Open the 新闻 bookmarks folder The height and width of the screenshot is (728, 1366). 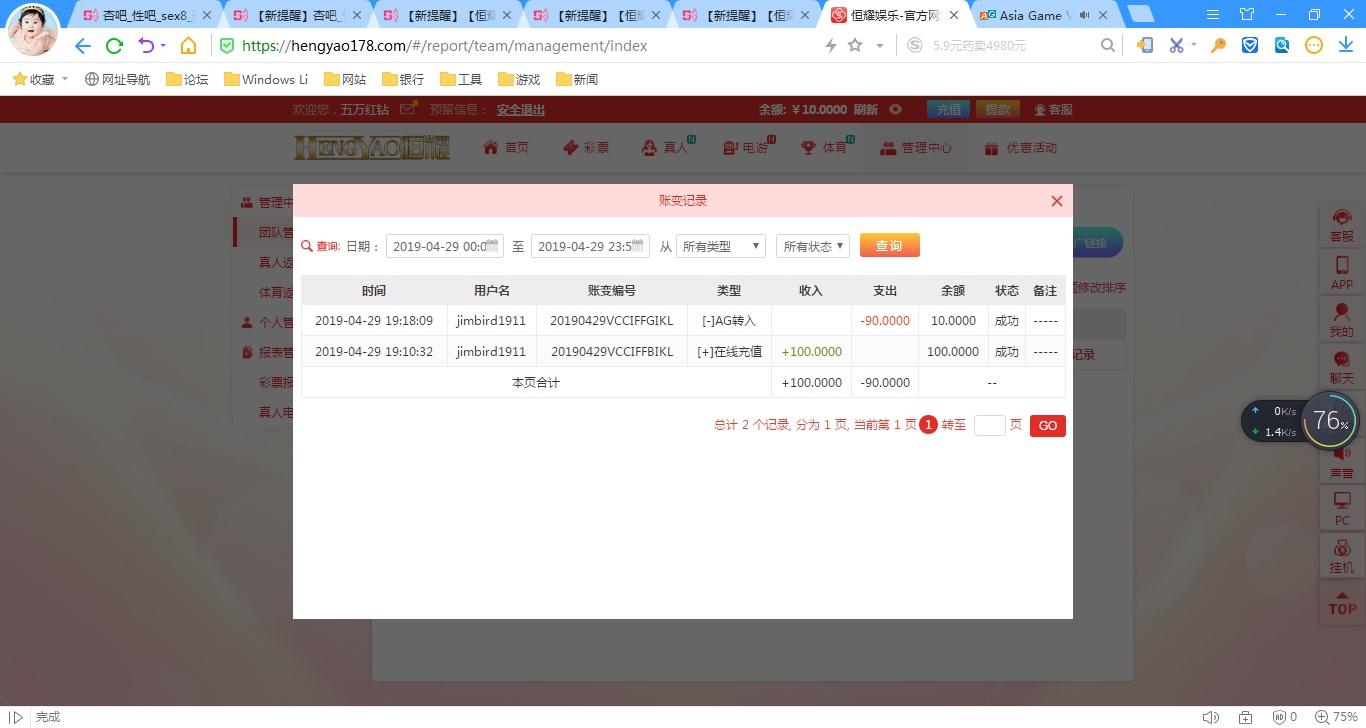pos(577,79)
